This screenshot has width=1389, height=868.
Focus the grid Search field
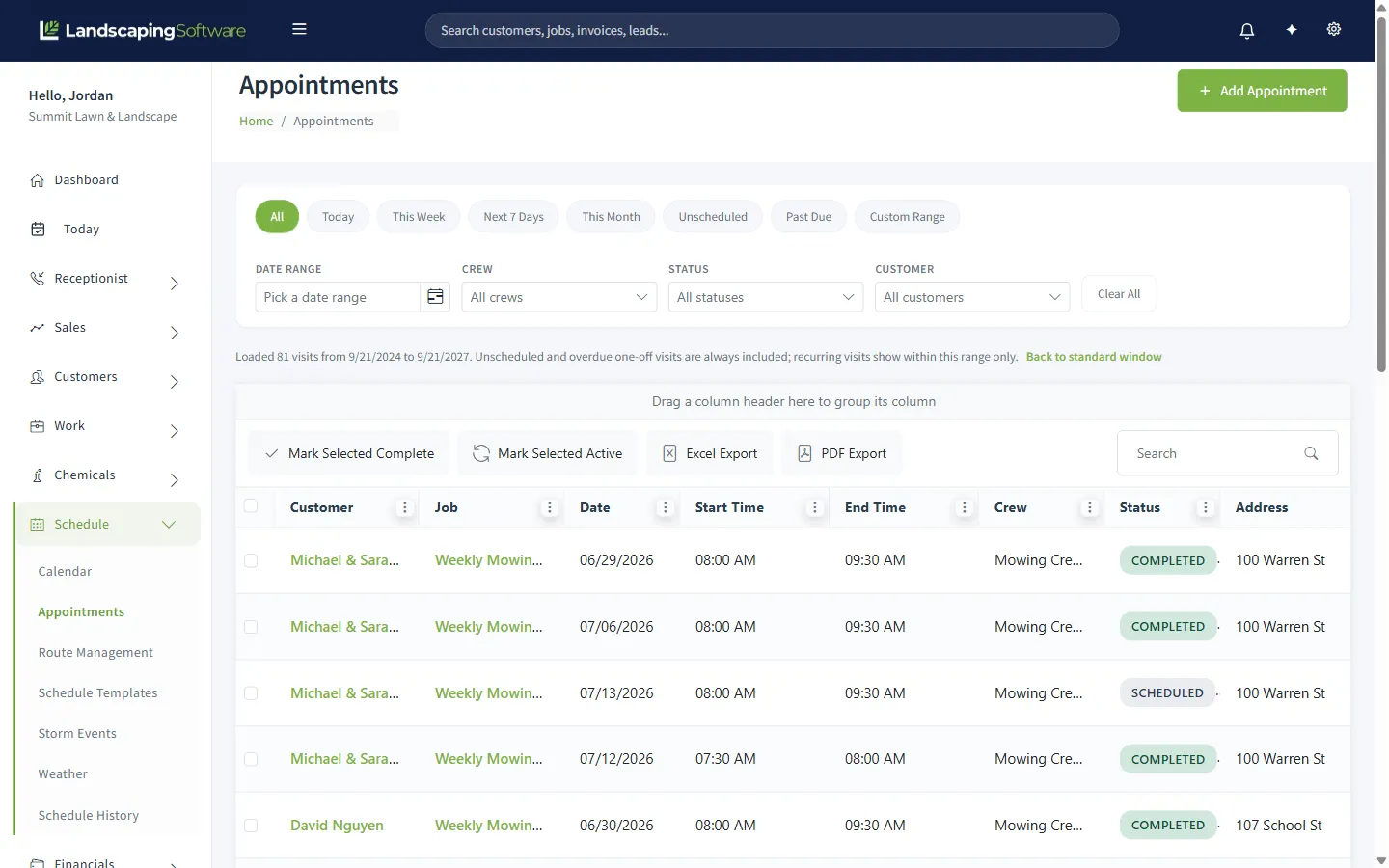coord(1227,453)
